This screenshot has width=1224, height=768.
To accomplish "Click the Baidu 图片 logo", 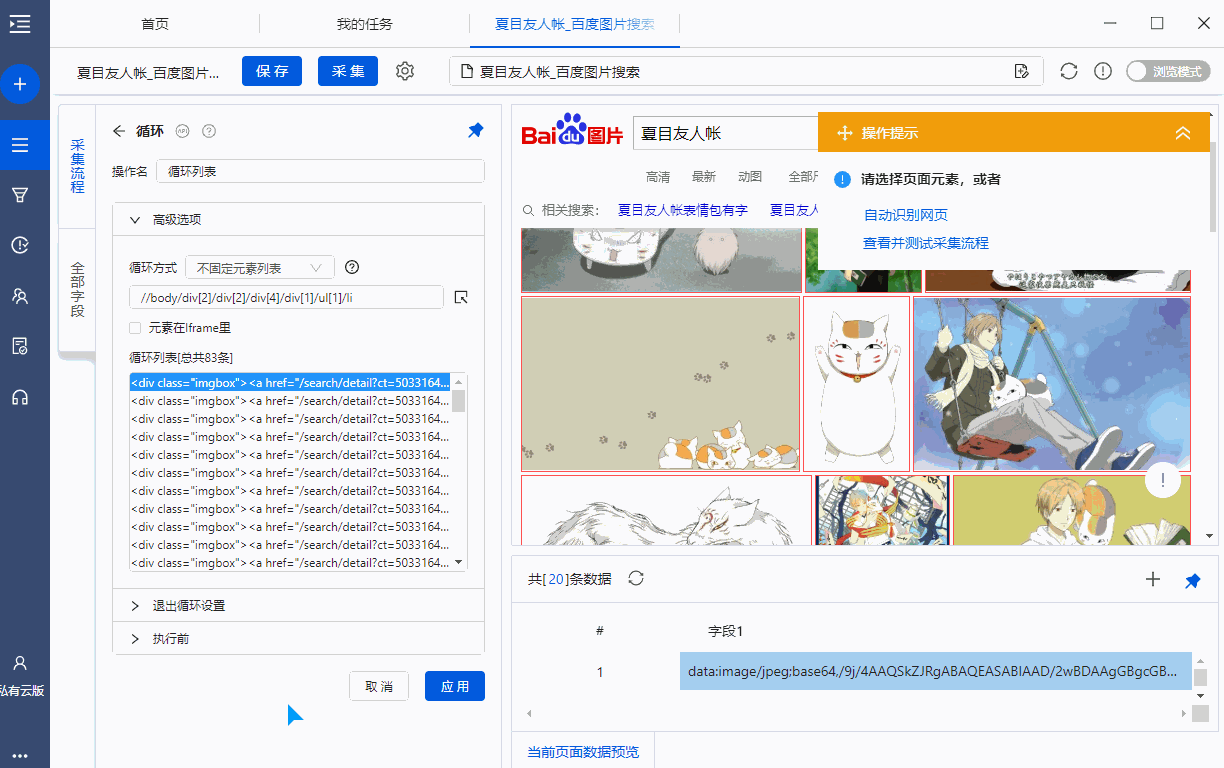I will click(x=573, y=132).
